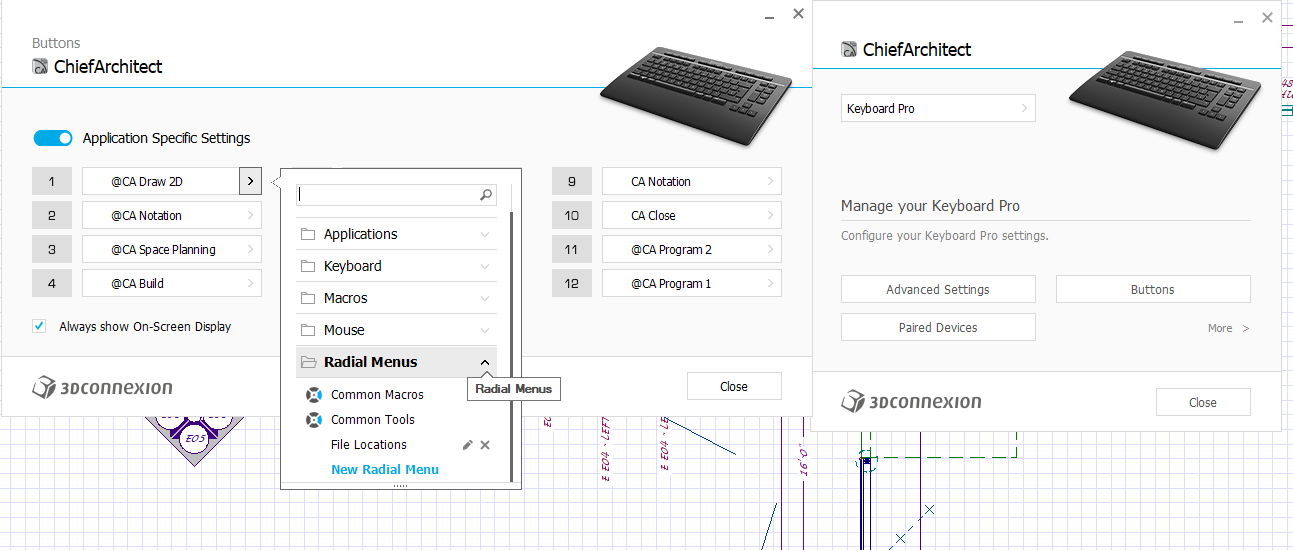1293x550 pixels.
Task: Open the Keyboard folder icon
Action: 308,266
